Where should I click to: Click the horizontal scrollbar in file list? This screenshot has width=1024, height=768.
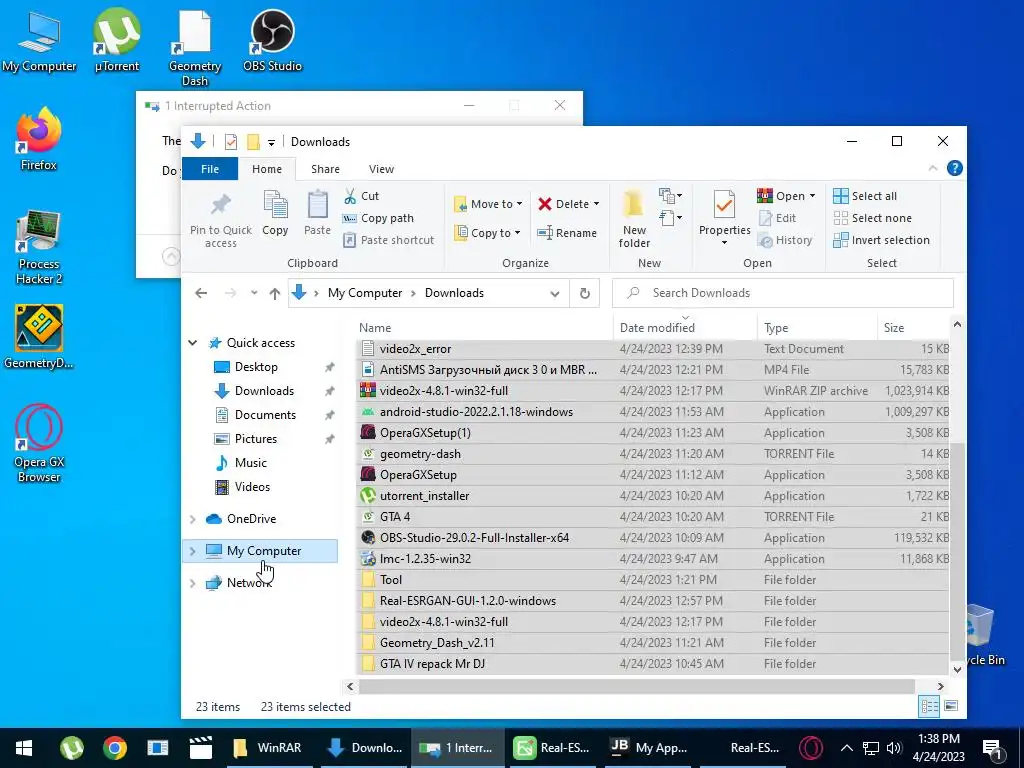pyautogui.click(x=637, y=686)
